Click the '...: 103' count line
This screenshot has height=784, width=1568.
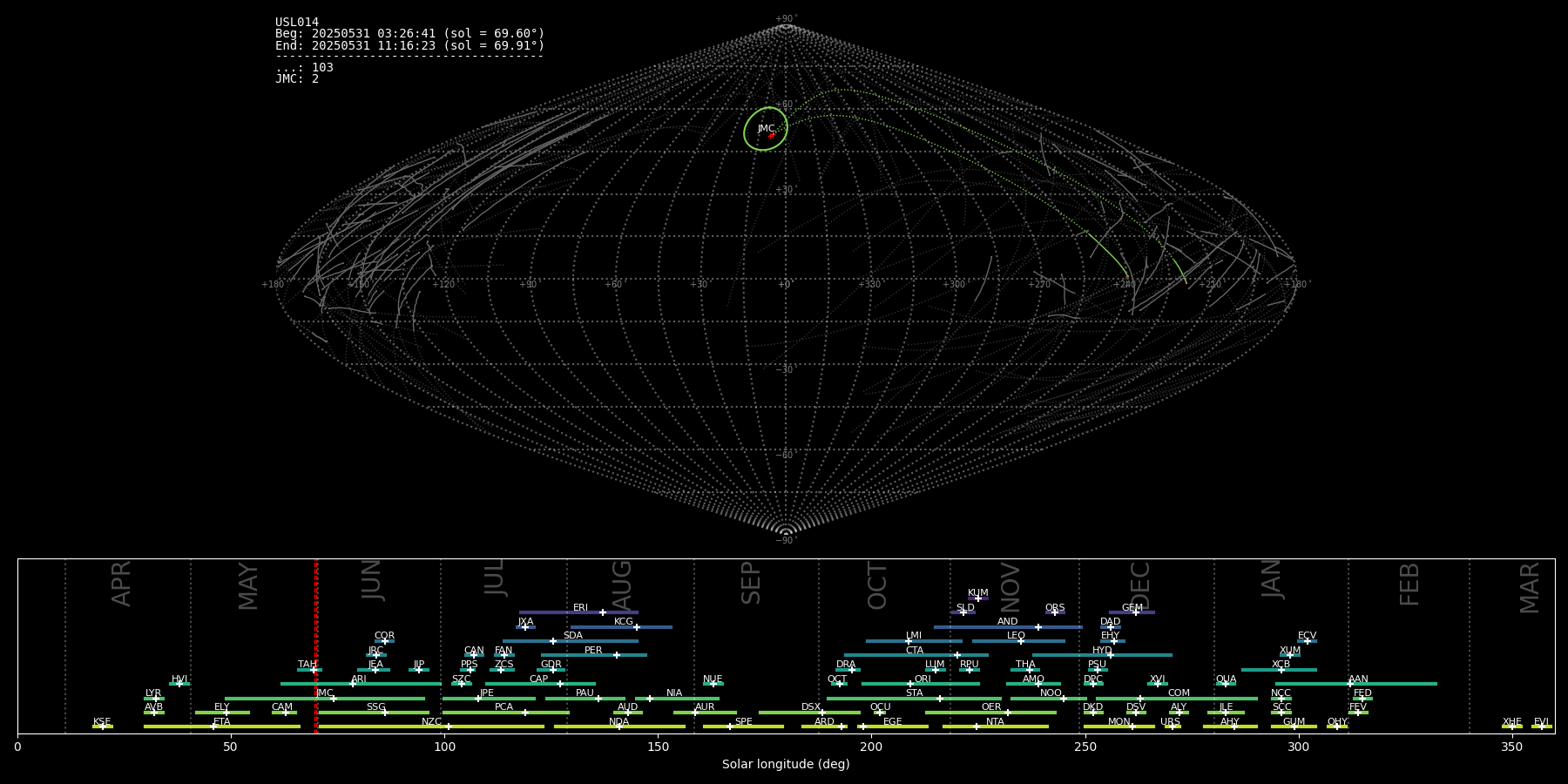304,68
